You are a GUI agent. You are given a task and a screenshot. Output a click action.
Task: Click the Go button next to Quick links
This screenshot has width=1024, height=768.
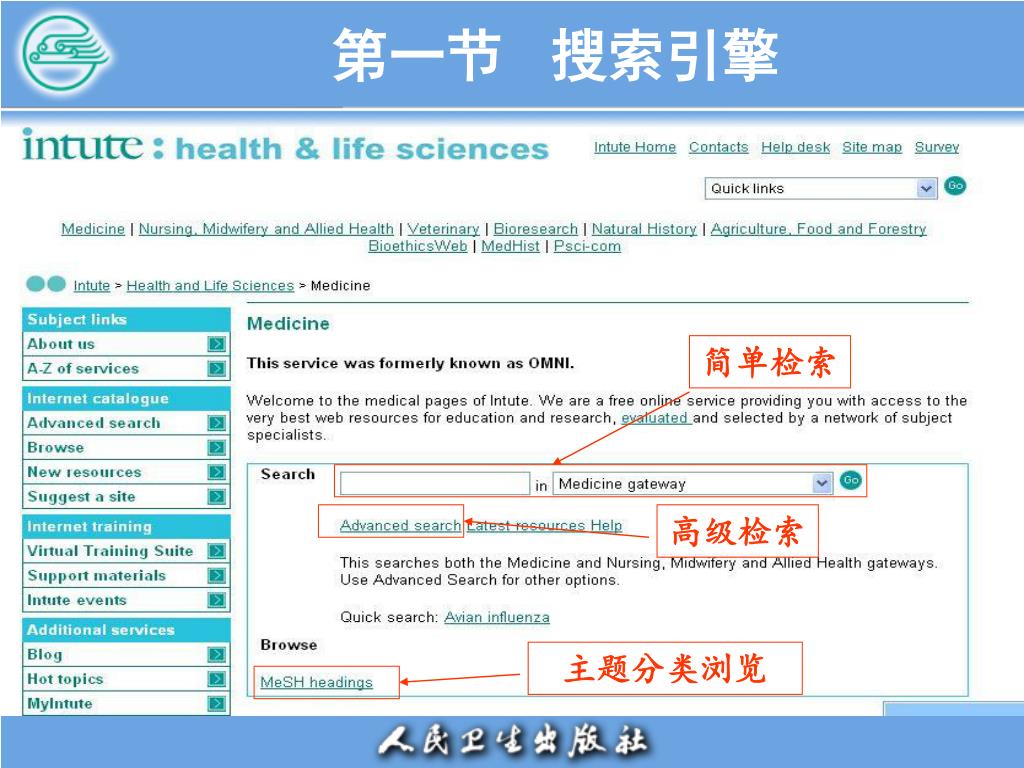pos(955,186)
